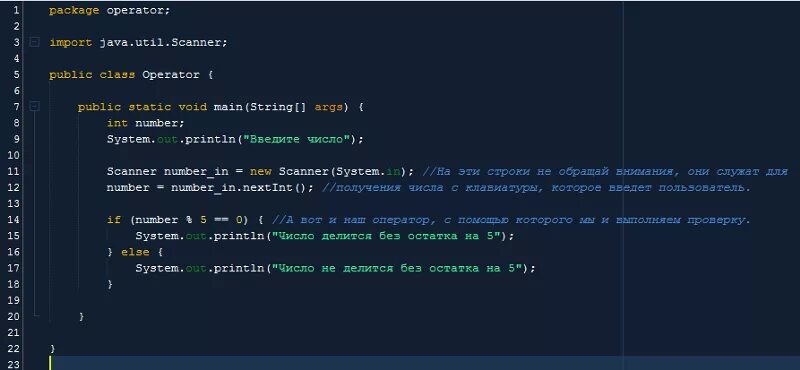The image size is (800, 370).
Task: Click 'main(String[] args)' method signature
Action: coord(281,107)
